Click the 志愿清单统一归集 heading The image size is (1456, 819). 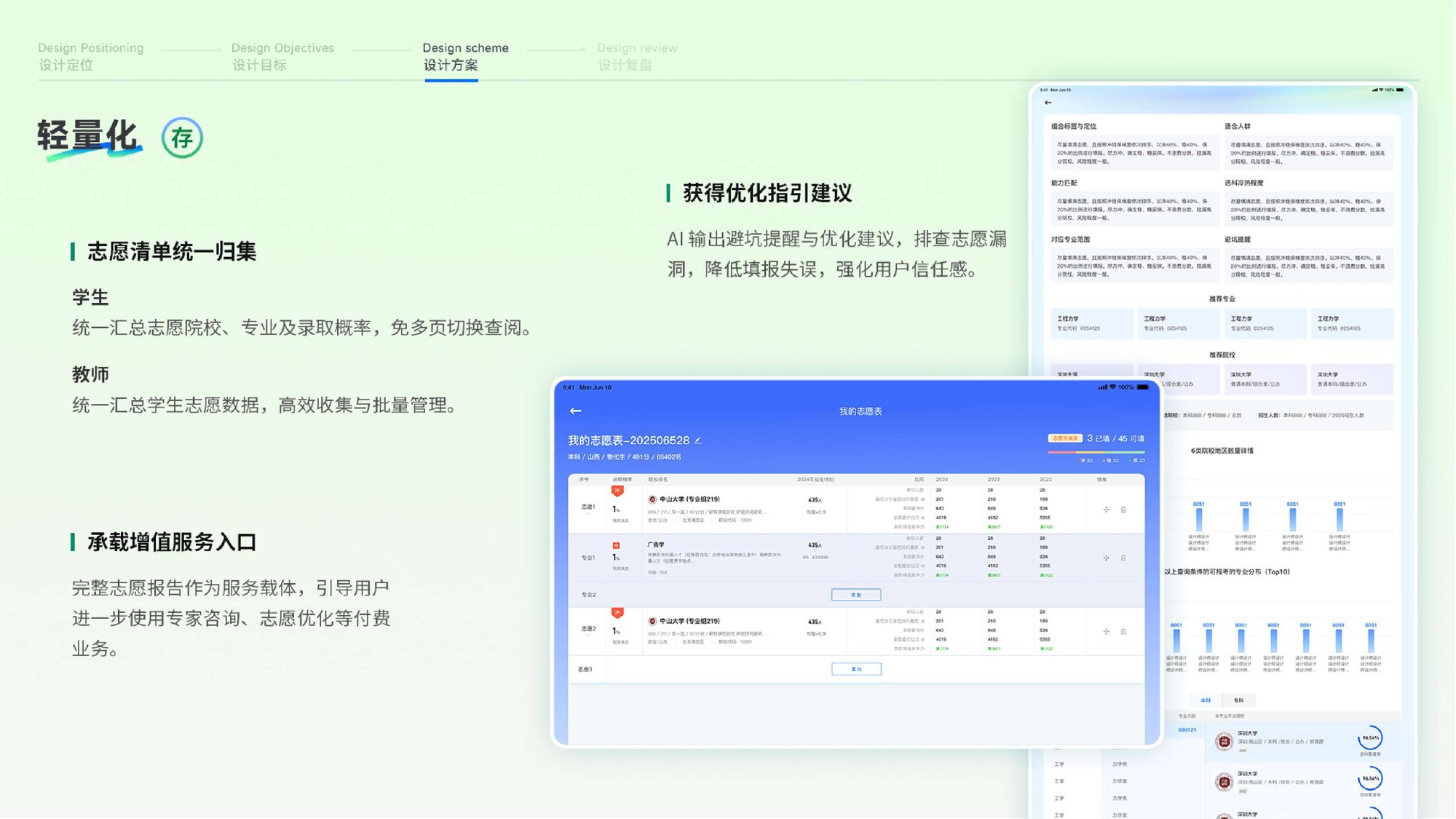click(x=172, y=252)
